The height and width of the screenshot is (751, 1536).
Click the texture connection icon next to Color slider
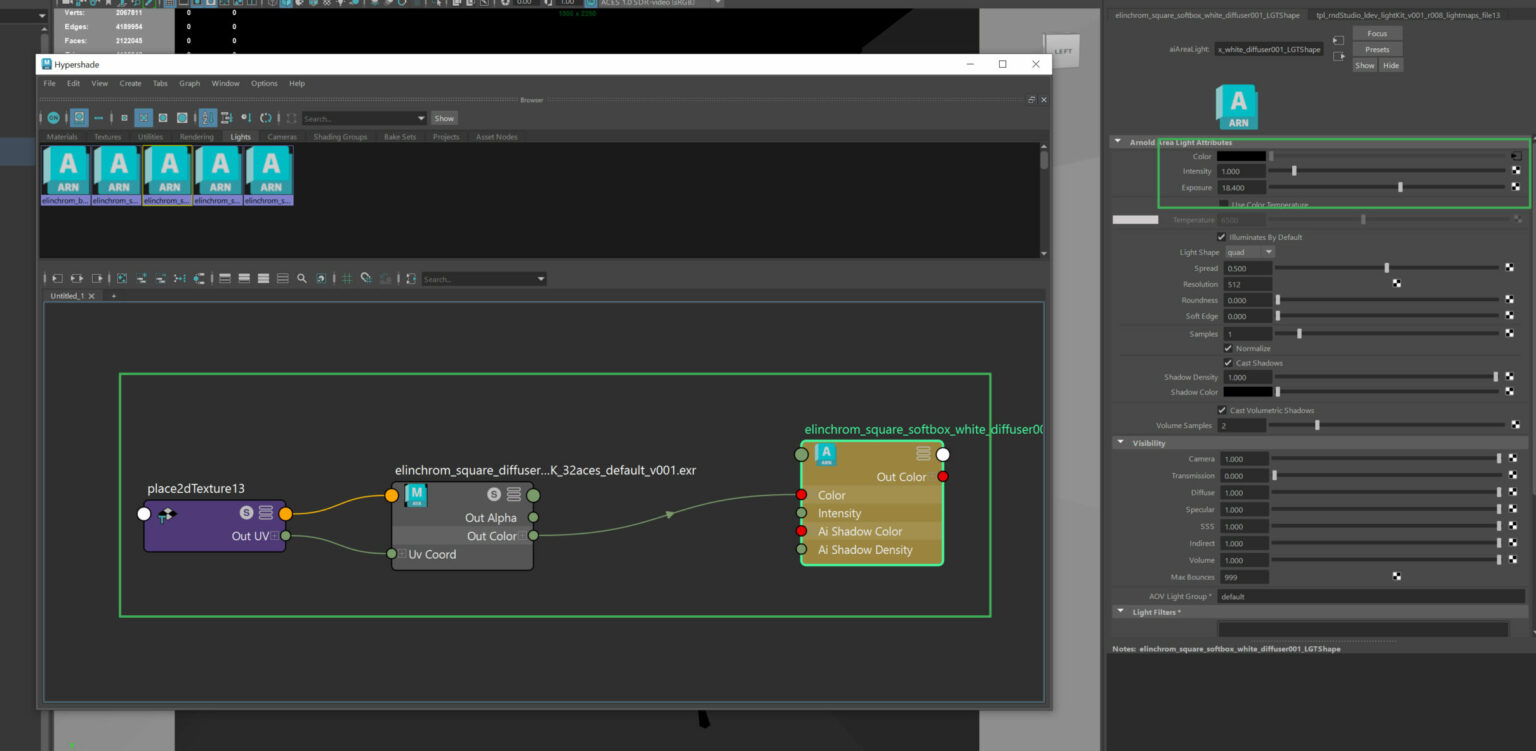tap(1516, 157)
